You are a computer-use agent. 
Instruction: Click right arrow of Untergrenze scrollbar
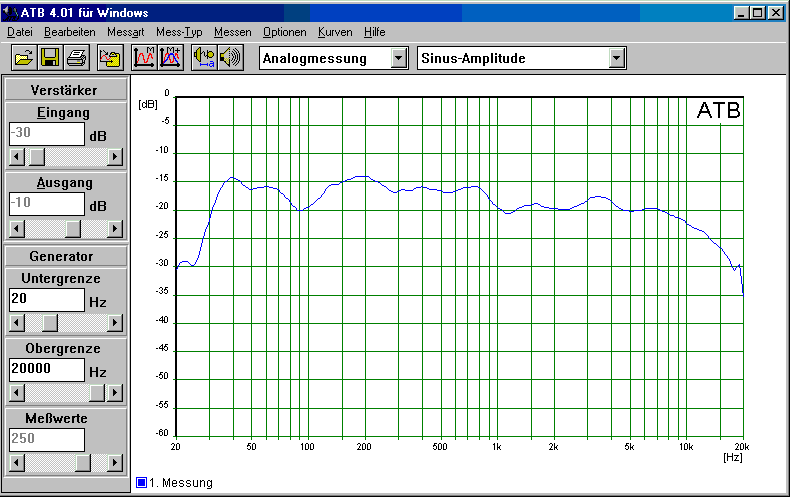click(115, 323)
